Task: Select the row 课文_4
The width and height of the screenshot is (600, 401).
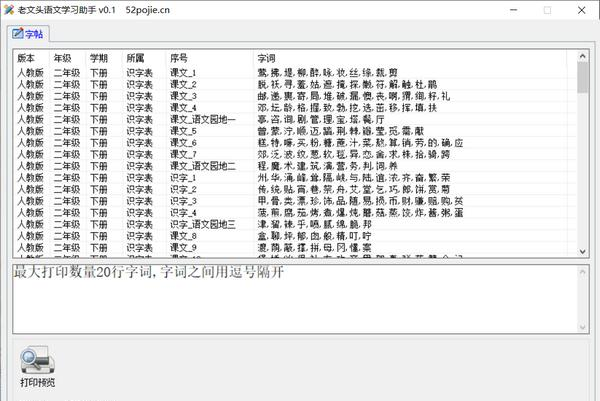Action: 295,108
